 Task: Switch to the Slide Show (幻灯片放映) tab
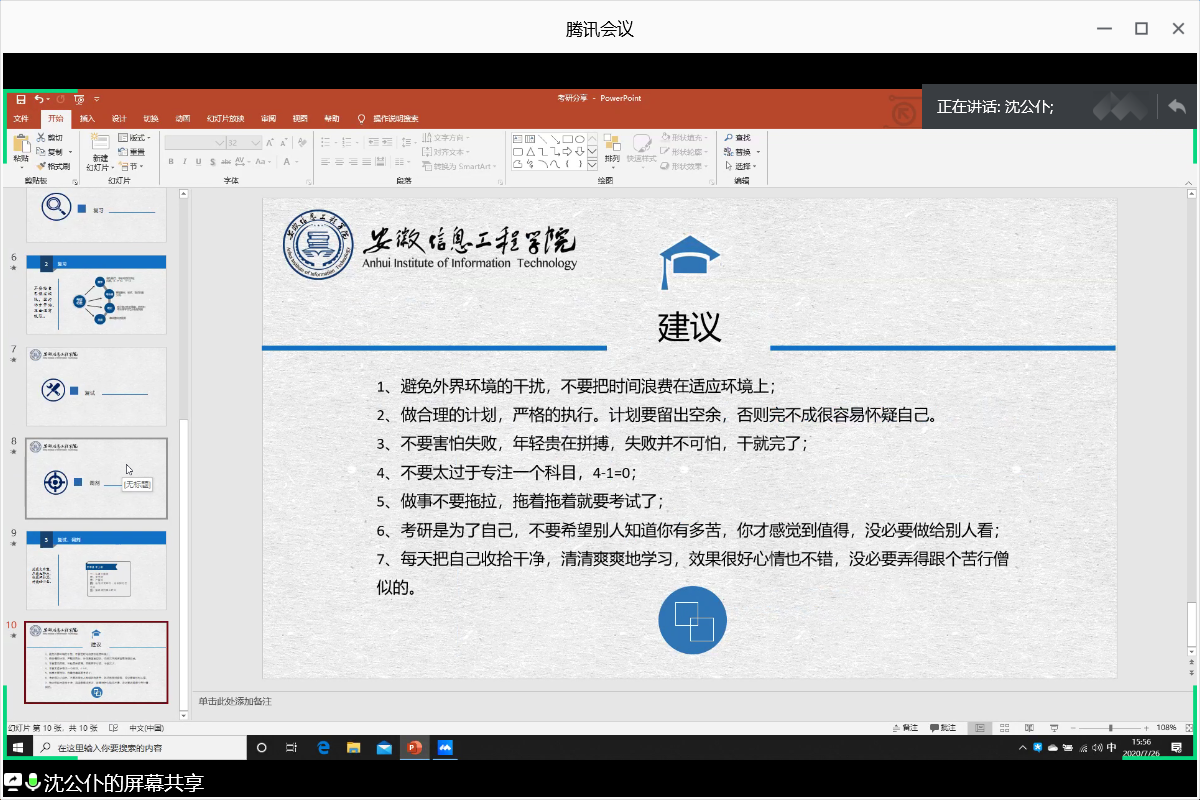pyautogui.click(x=225, y=118)
